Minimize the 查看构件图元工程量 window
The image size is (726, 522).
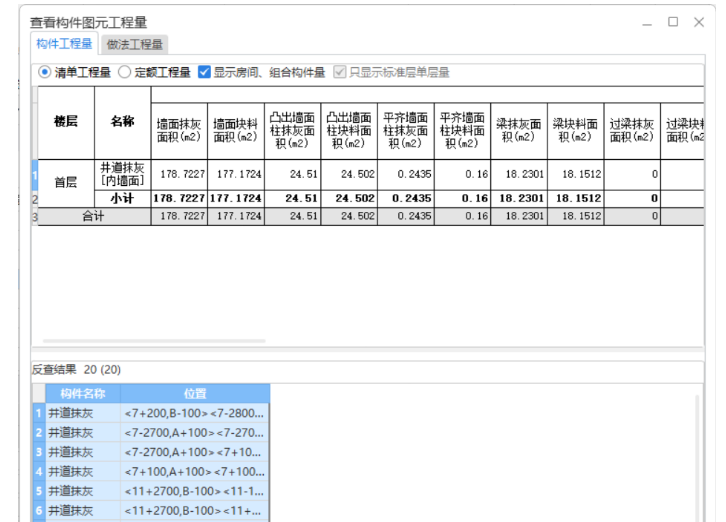click(x=647, y=23)
